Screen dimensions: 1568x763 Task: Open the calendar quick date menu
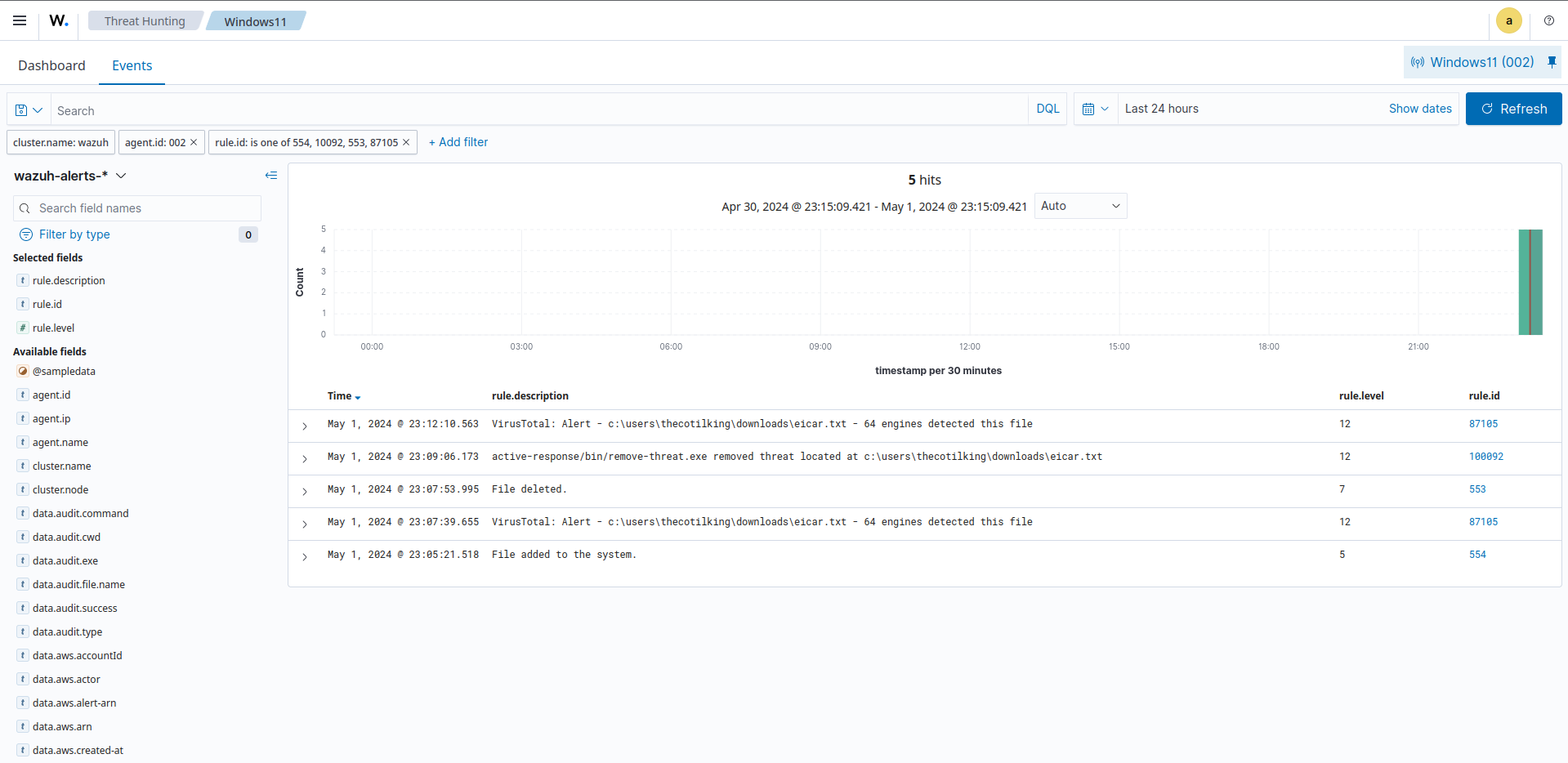pyautogui.click(x=1095, y=109)
